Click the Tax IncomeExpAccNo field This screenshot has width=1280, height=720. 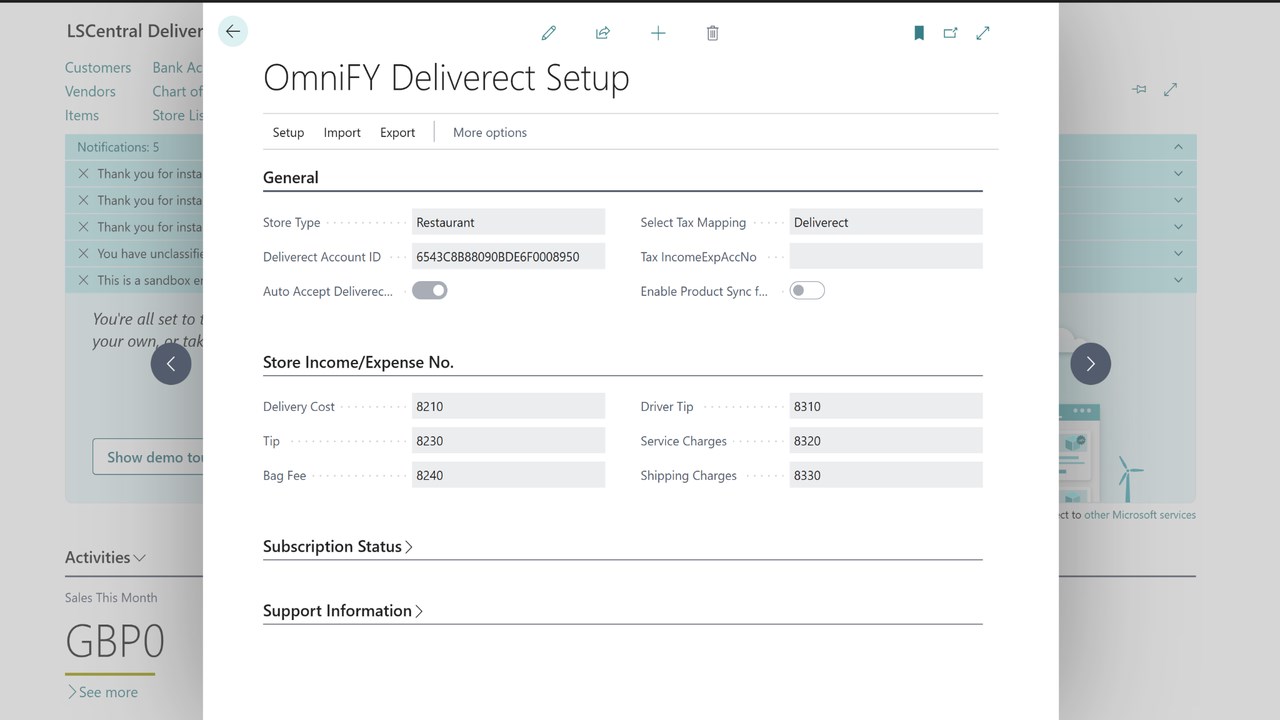click(x=886, y=256)
